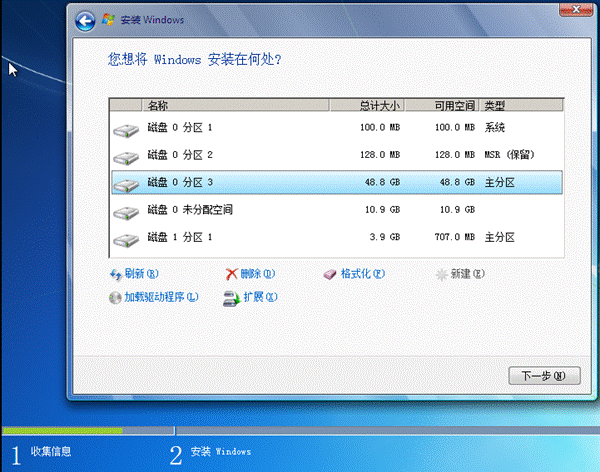
Task: Click the 加载驱动程序(L) link text
Action: [x=161, y=297]
